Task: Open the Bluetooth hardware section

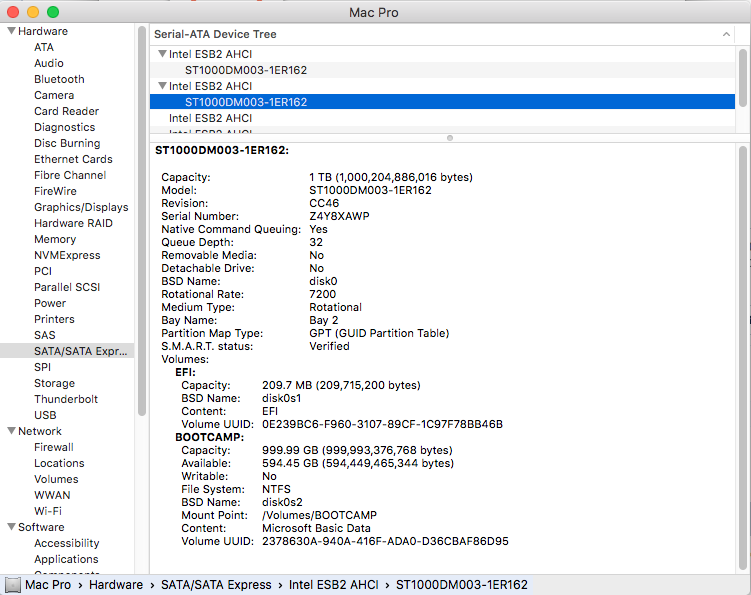Action: pos(59,79)
